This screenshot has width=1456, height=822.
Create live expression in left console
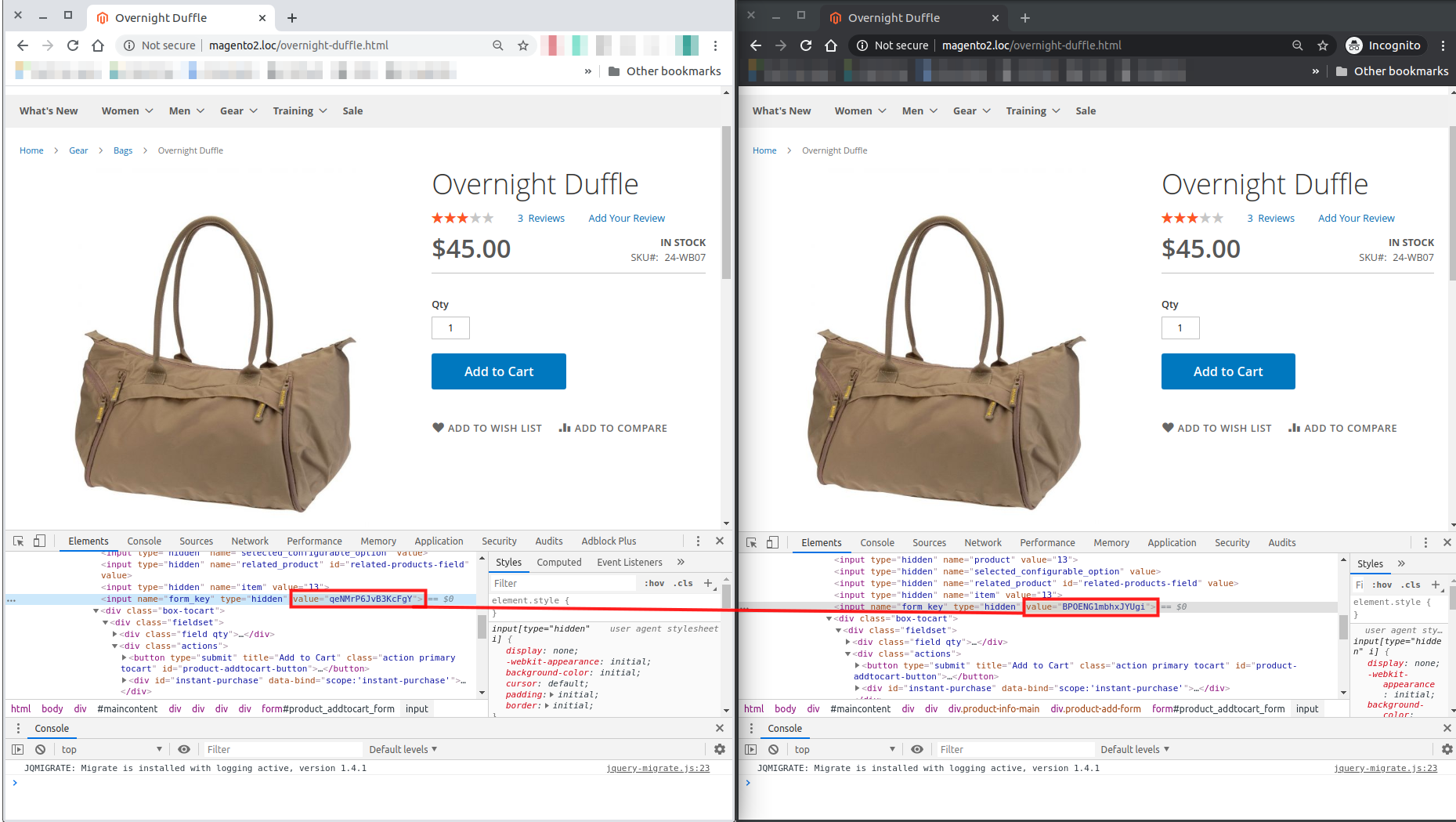[184, 749]
